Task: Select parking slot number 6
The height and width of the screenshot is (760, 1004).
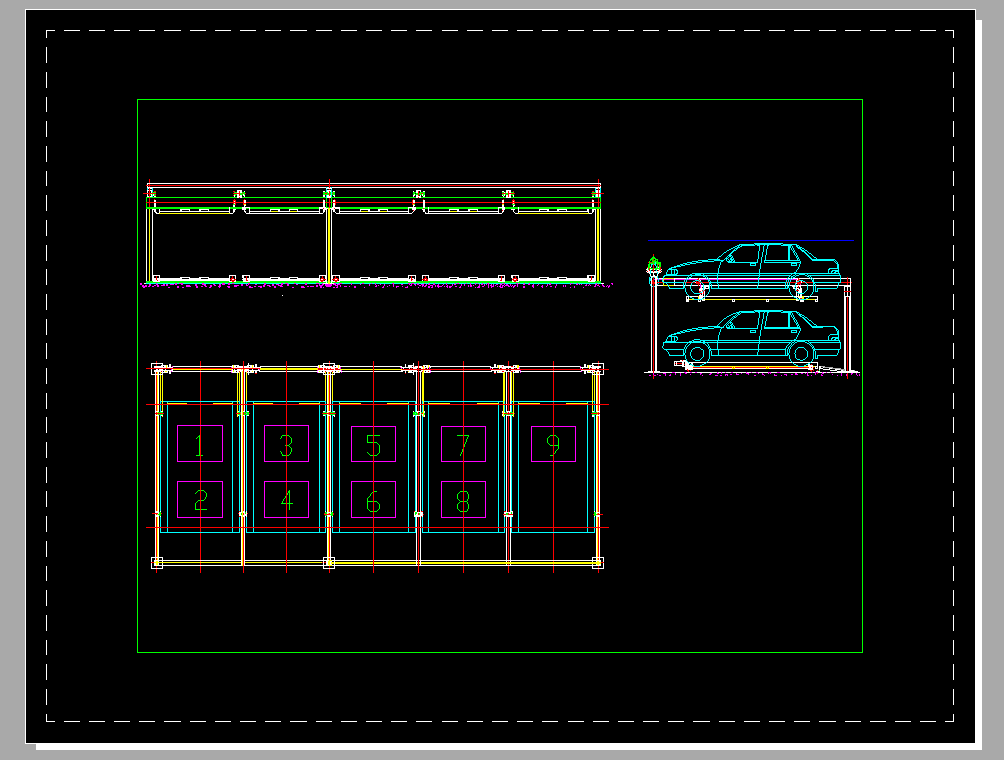Action: pos(373,499)
